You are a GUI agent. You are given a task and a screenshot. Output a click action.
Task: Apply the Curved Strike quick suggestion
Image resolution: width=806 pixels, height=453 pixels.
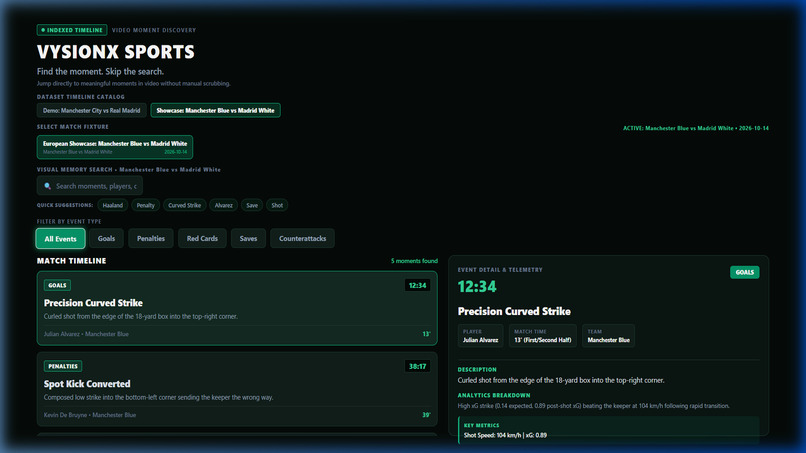pos(185,205)
